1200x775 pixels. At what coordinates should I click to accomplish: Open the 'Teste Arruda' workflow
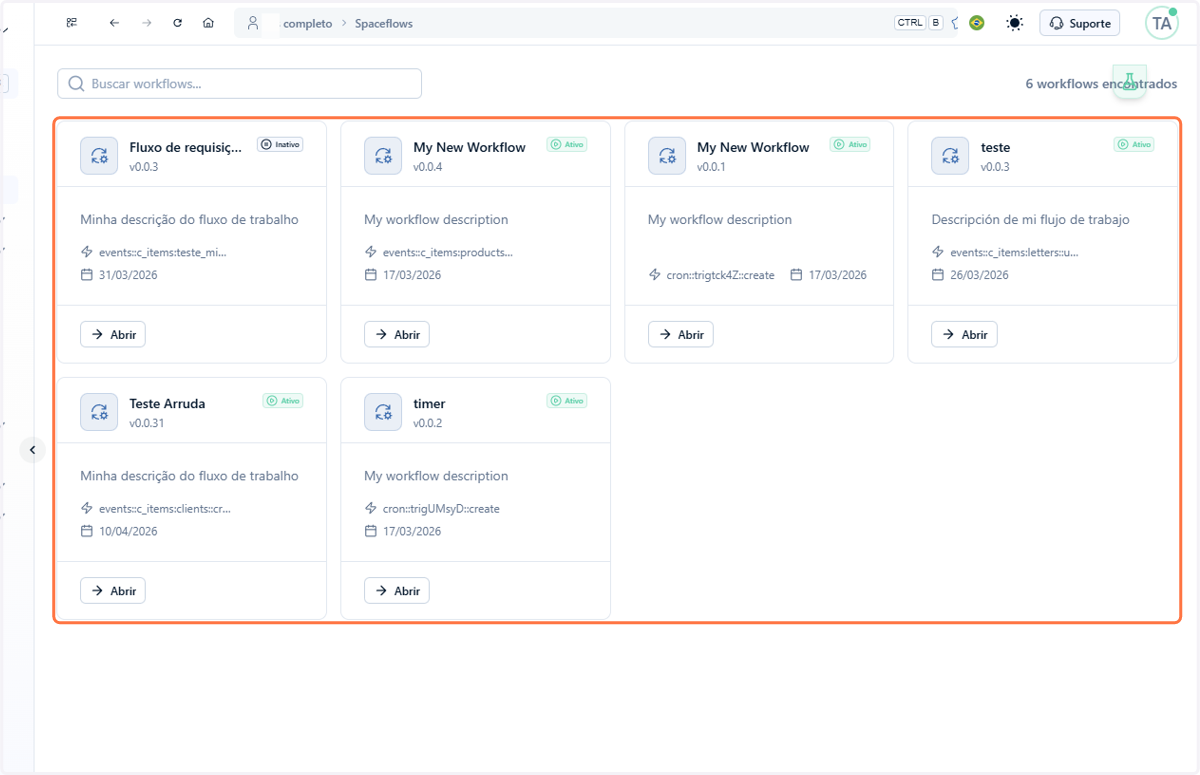[113, 591]
